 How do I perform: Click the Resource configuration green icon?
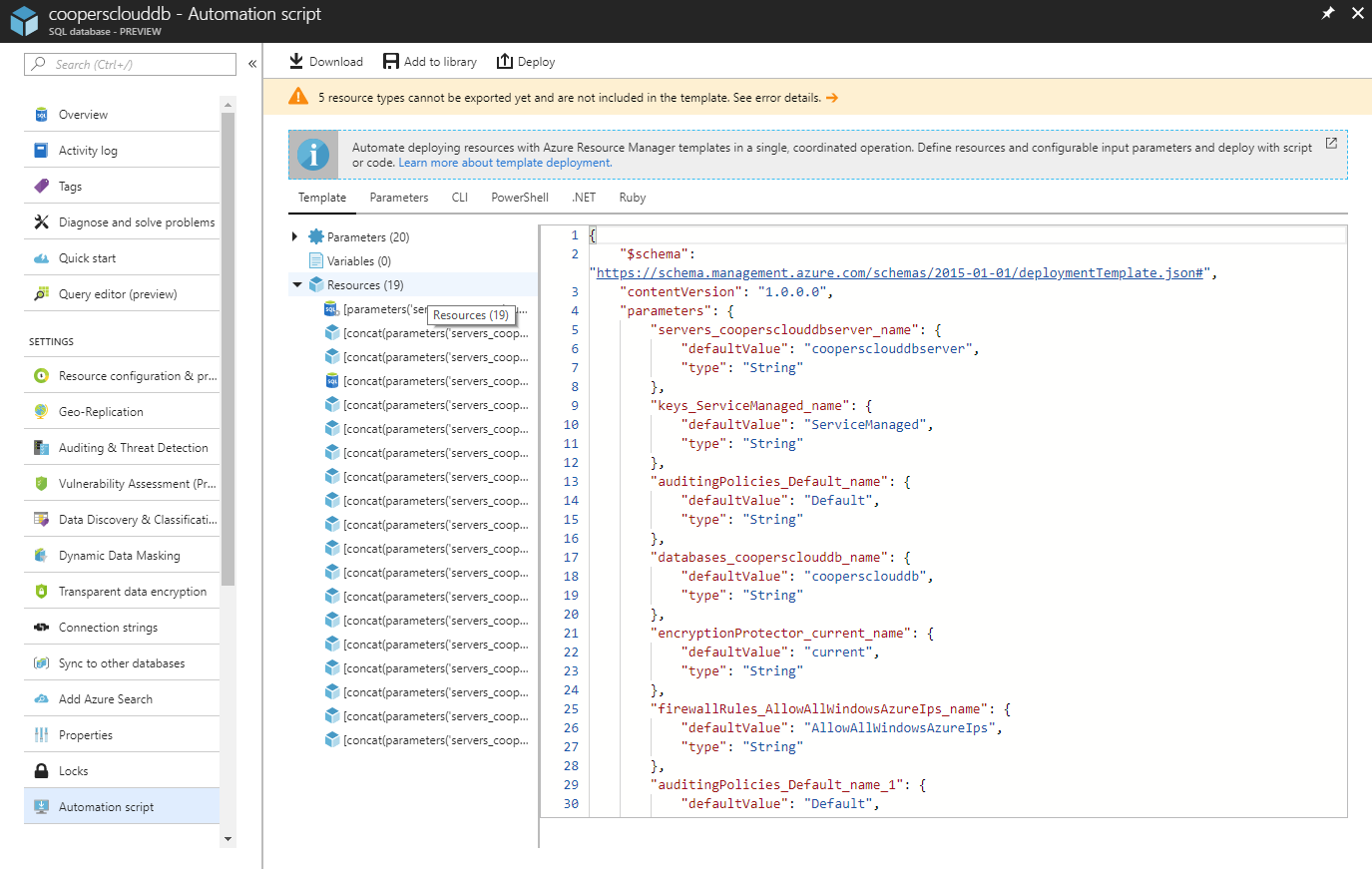tap(41, 376)
